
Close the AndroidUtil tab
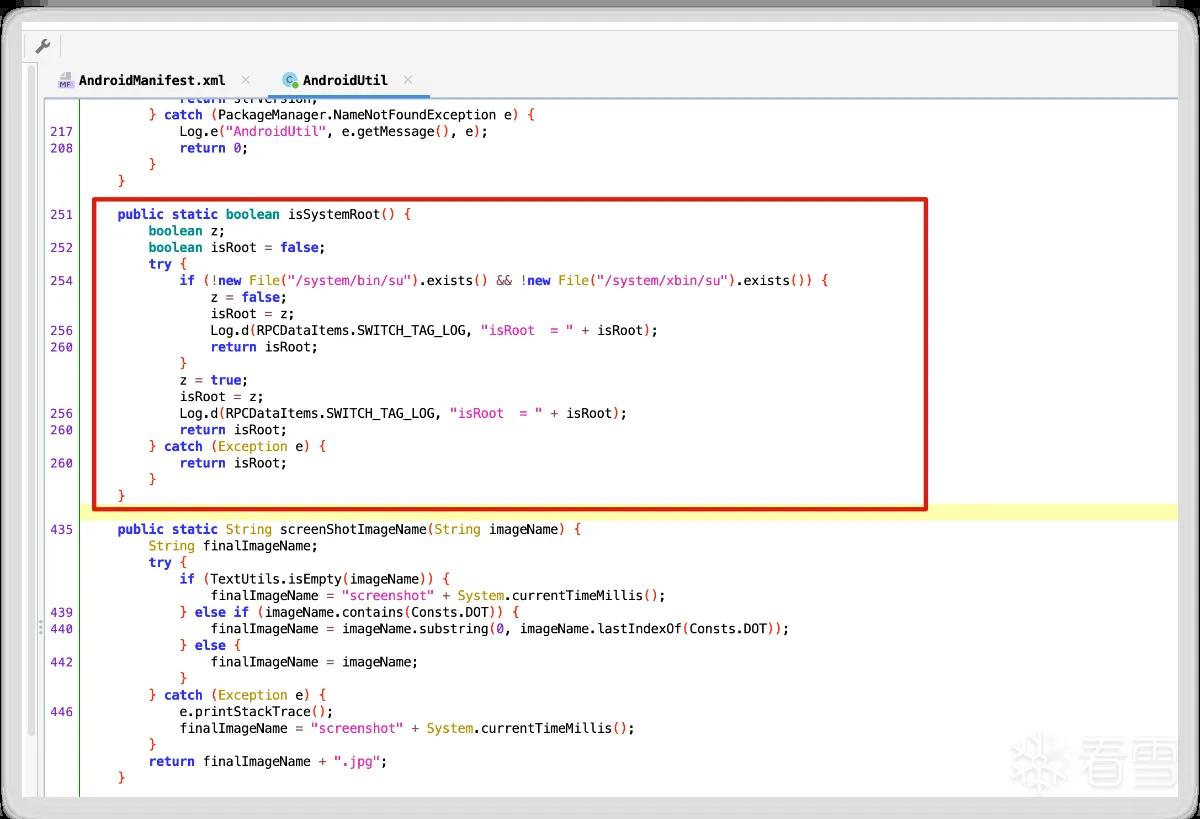pyautogui.click(x=408, y=80)
